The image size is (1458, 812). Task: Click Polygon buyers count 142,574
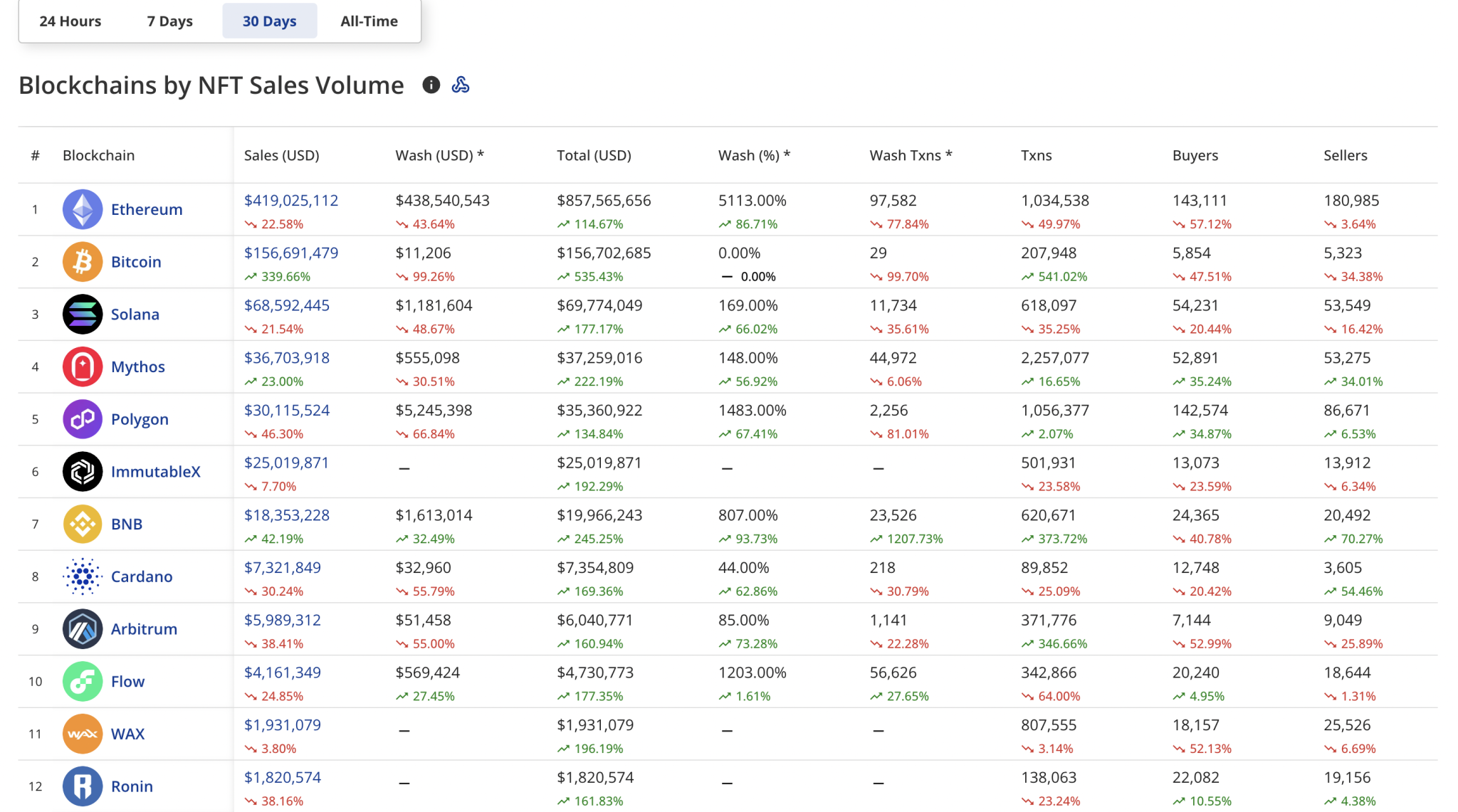pos(1200,411)
